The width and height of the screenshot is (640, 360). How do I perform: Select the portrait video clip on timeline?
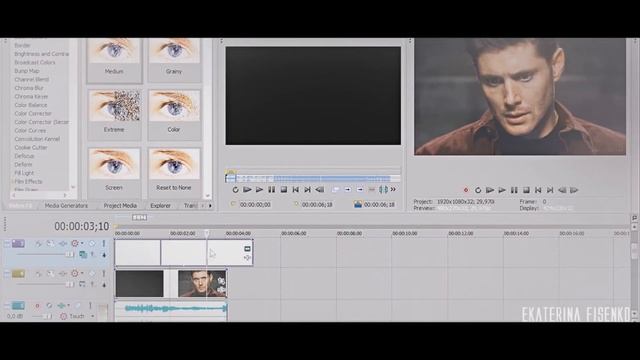pyautogui.click(x=202, y=283)
